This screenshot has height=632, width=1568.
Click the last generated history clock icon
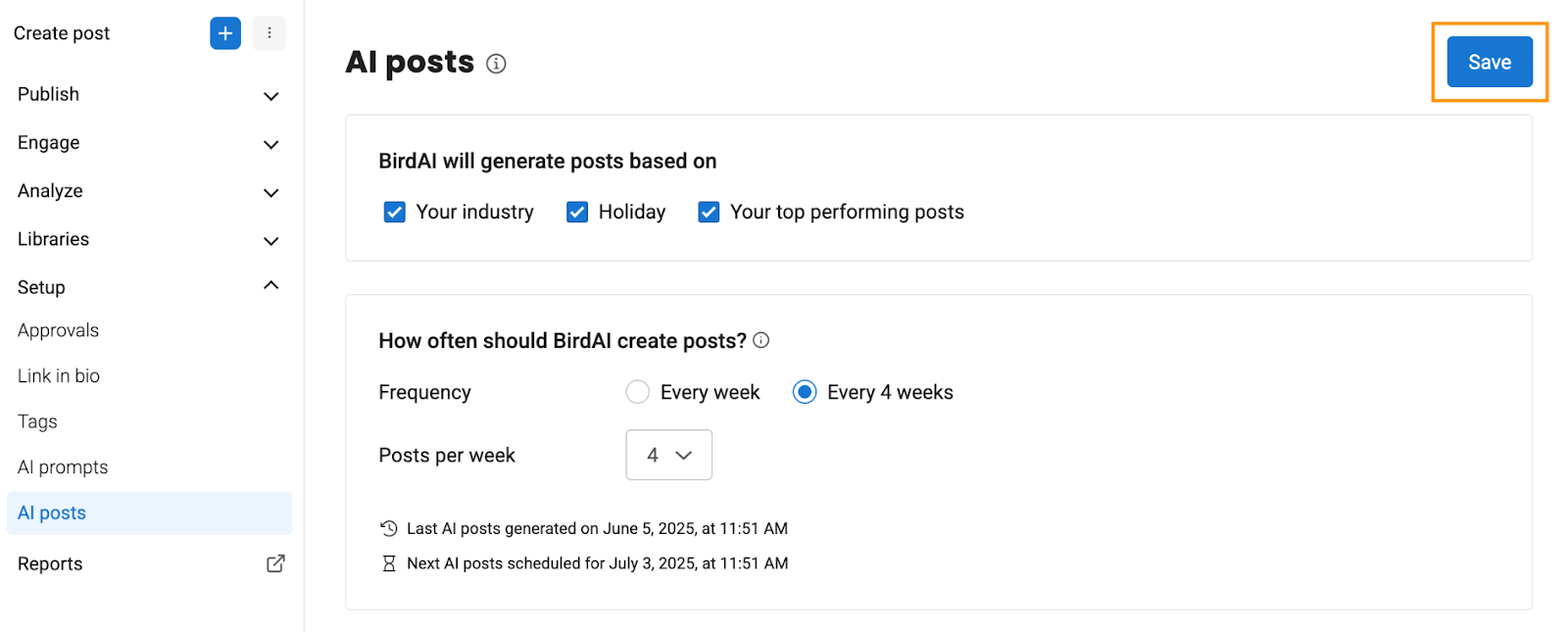[x=389, y=528]
